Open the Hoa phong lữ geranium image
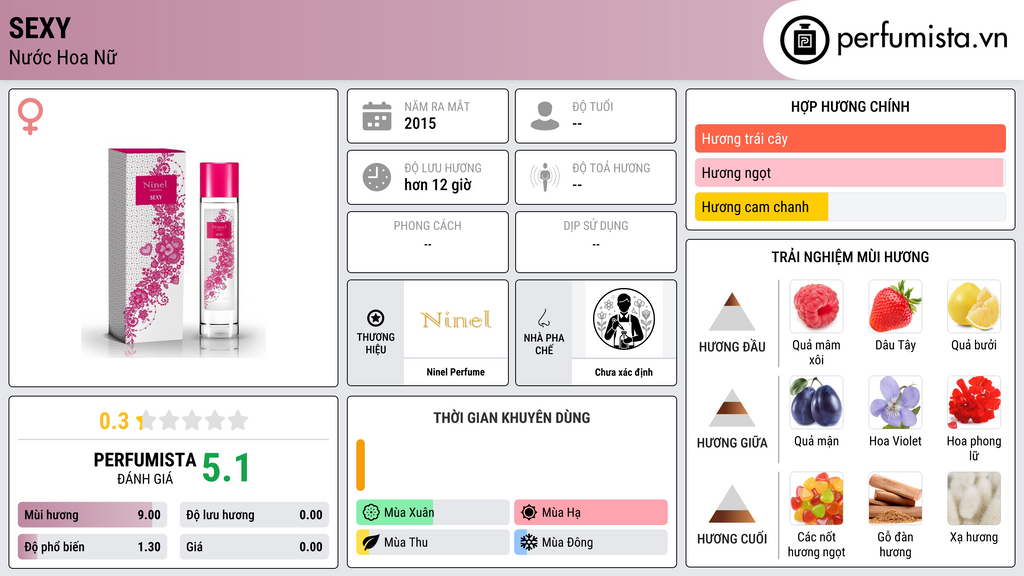This screenshot has width=1024, height=576. click(974, 402)
